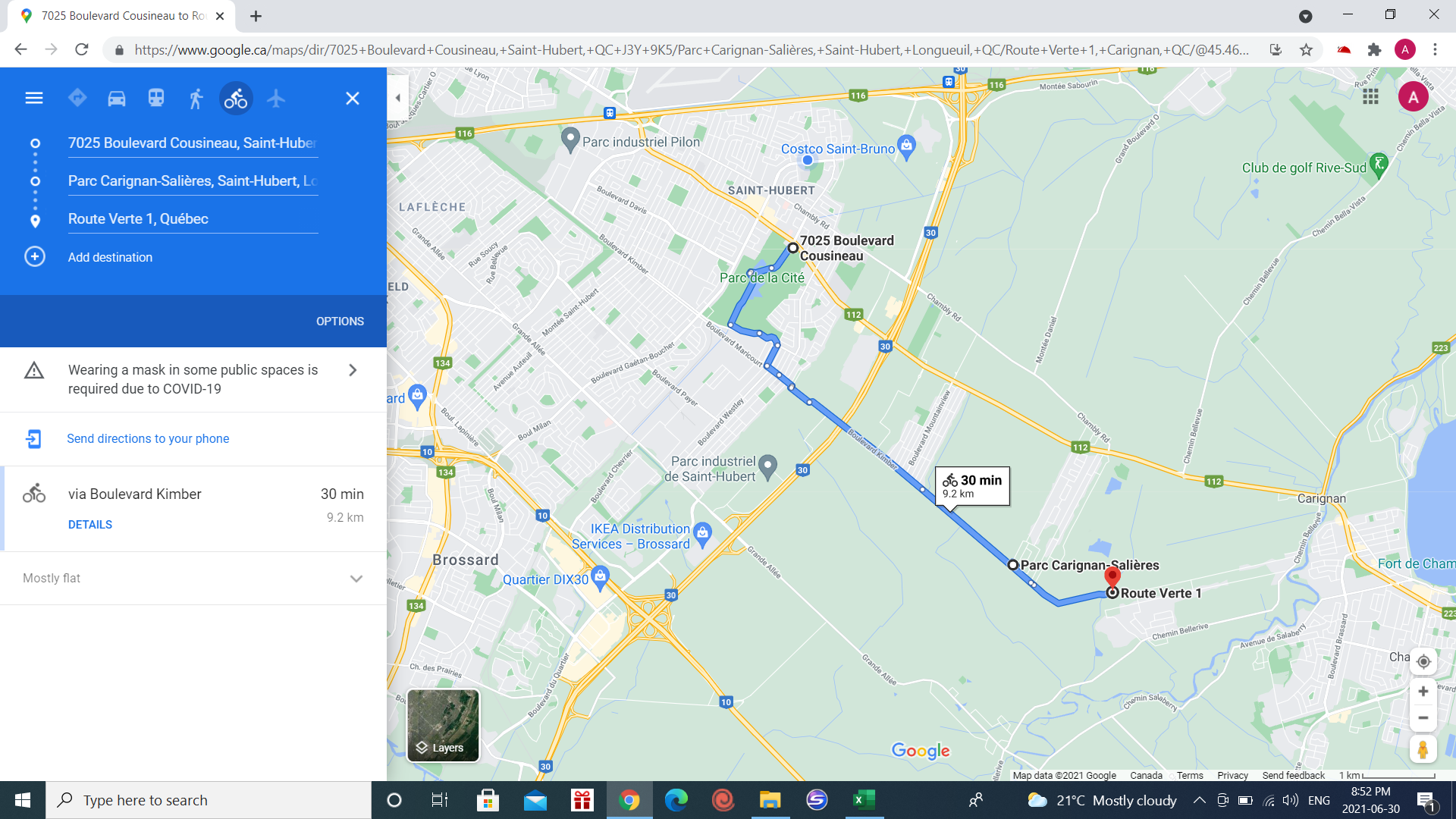Select best travel mode option
This screenshot has width=1456, height=819.
[77, 99]
